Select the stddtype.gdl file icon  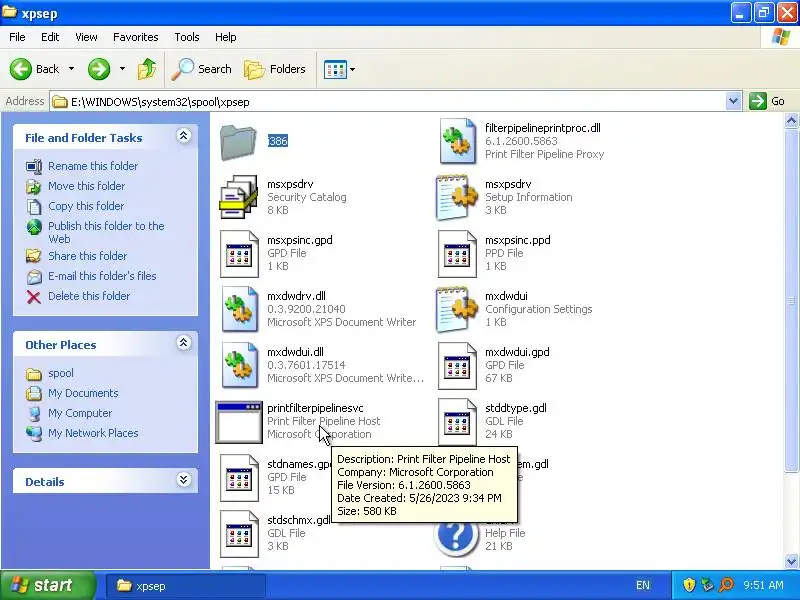point(457,421)
